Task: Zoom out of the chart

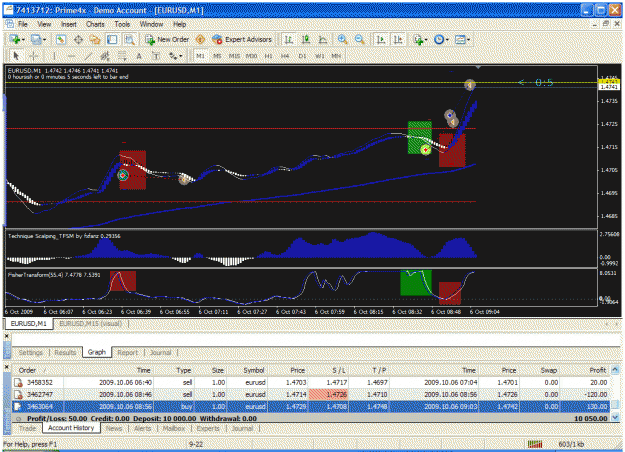Action: point(360,39)
